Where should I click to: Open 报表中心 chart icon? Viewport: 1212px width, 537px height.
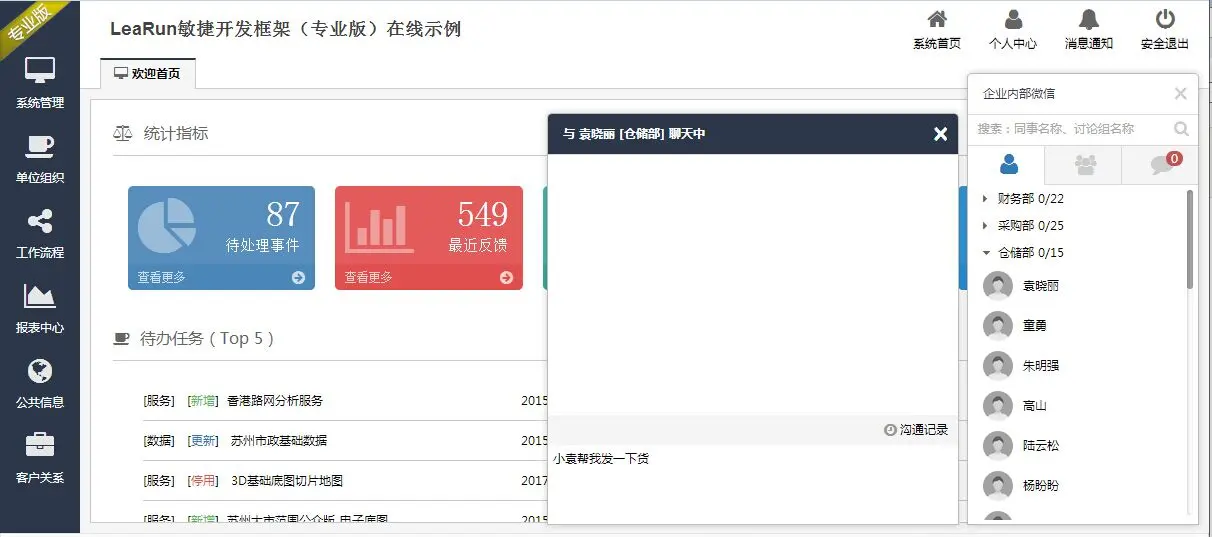click(x=40, y=296)
